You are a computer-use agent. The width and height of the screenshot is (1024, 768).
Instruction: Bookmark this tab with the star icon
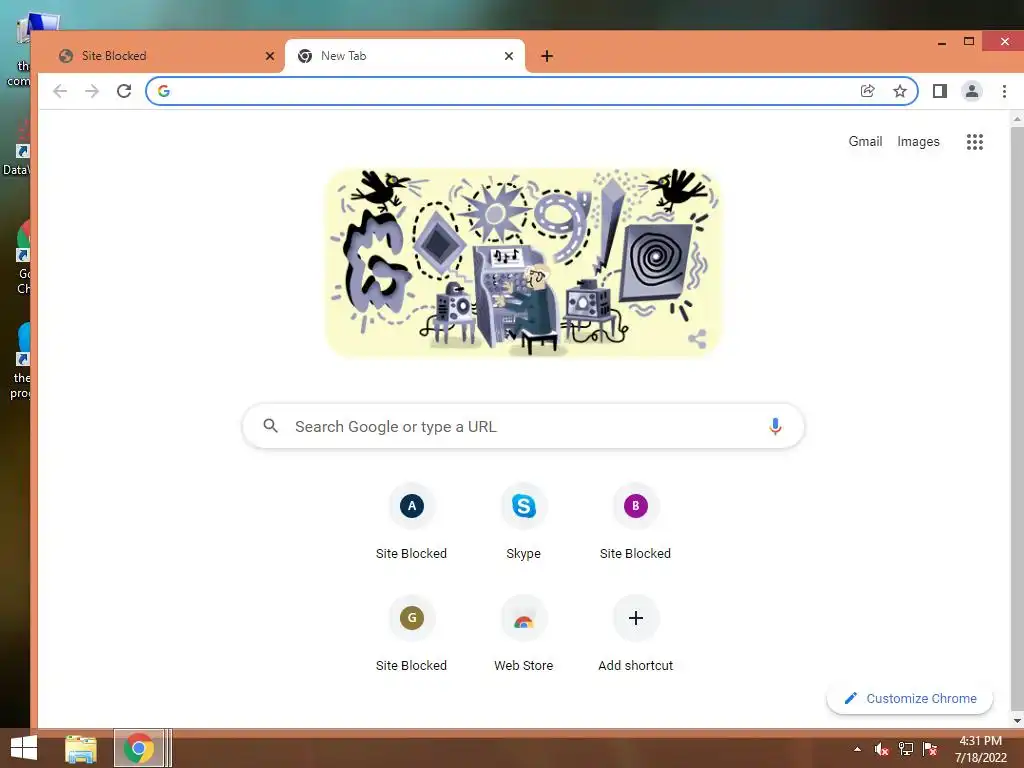click(900, 91)
